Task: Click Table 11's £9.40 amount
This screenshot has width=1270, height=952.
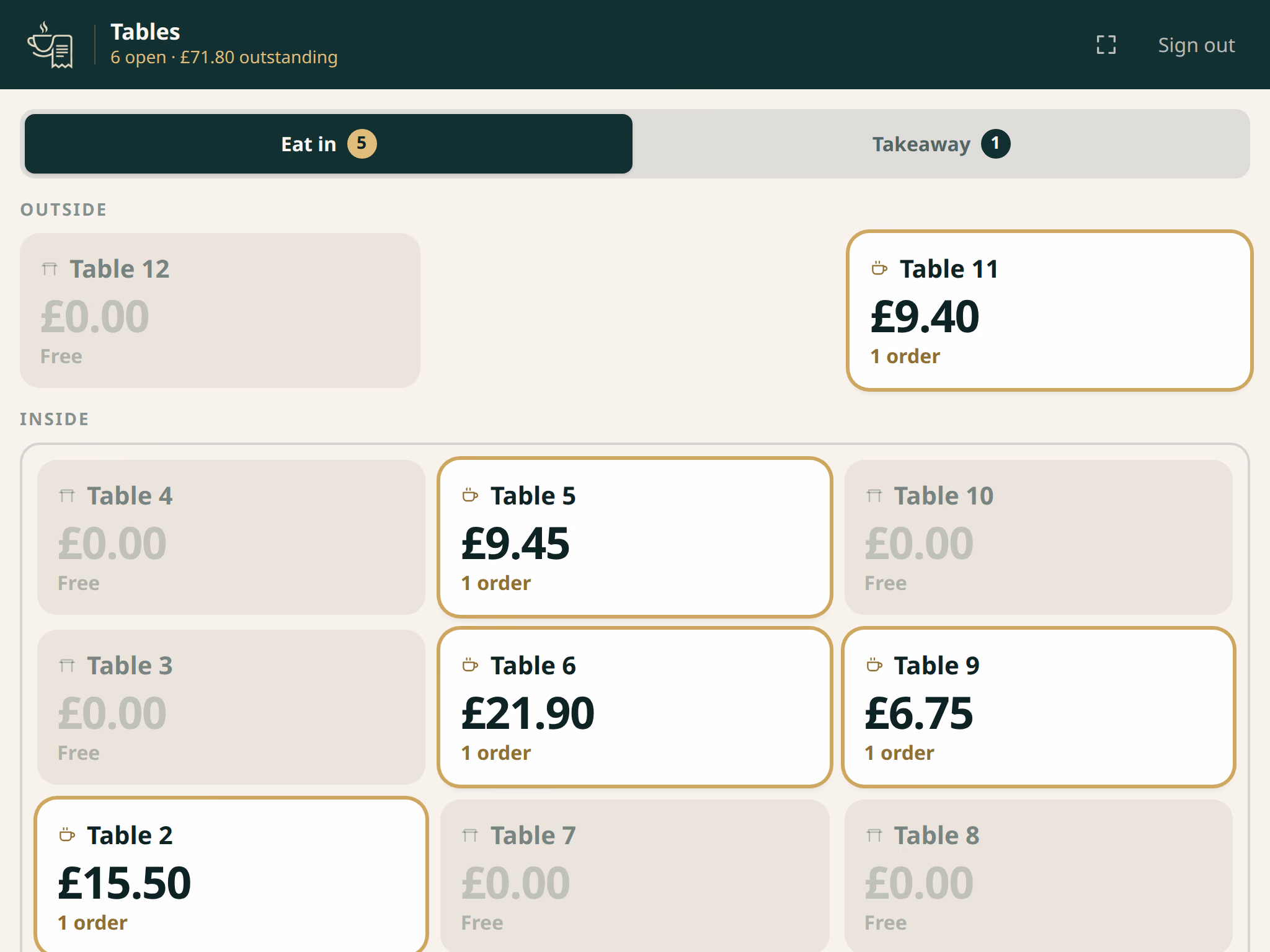Action: click(925, 317)
